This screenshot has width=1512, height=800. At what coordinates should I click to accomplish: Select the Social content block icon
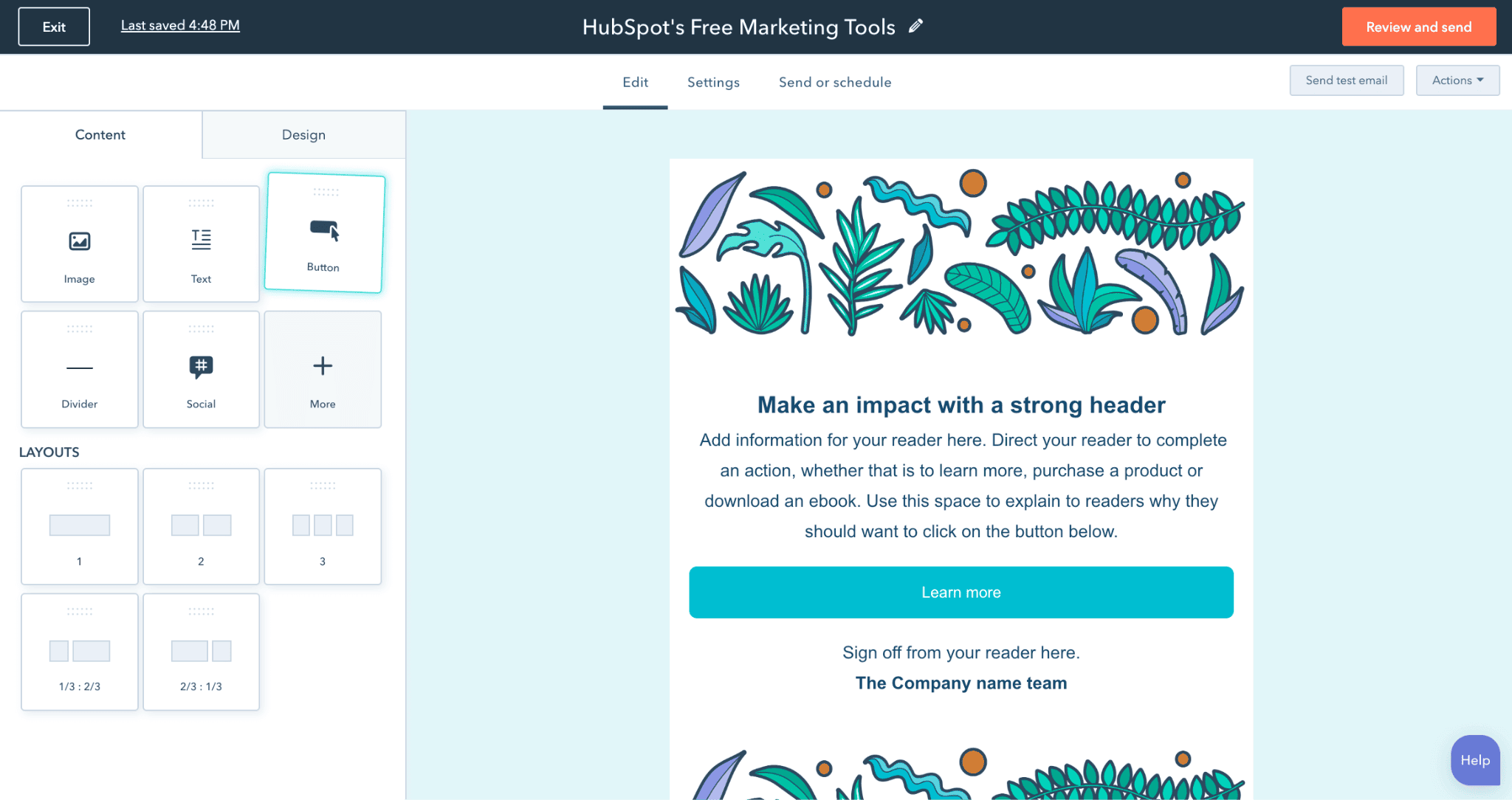tap(200, 365)
